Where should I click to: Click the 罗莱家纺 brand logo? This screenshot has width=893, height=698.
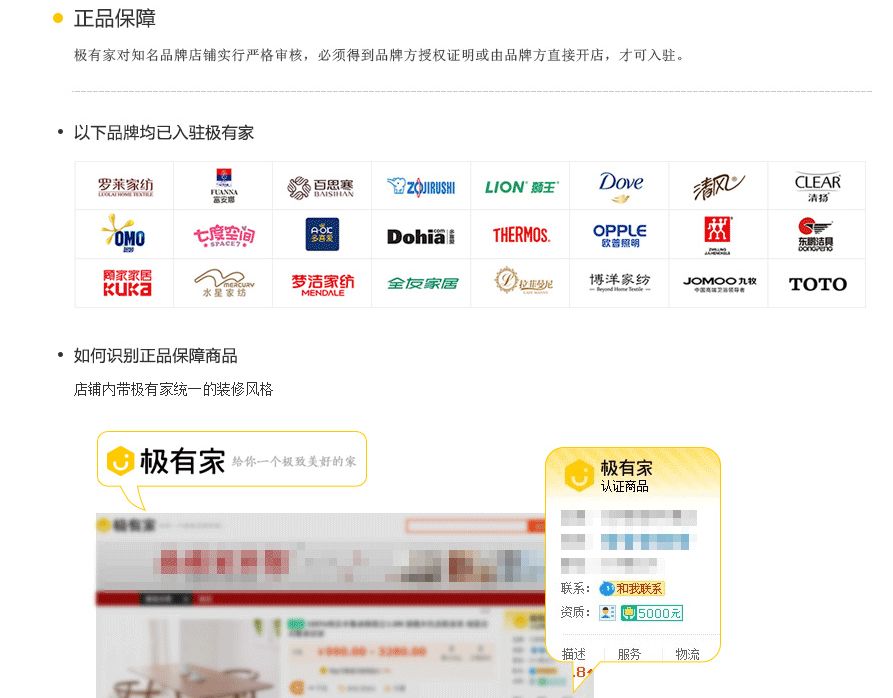[125, 187]
